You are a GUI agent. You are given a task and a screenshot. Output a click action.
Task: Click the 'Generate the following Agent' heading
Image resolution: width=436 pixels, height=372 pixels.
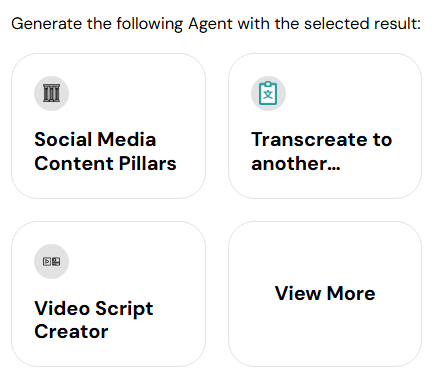point(216,24)
